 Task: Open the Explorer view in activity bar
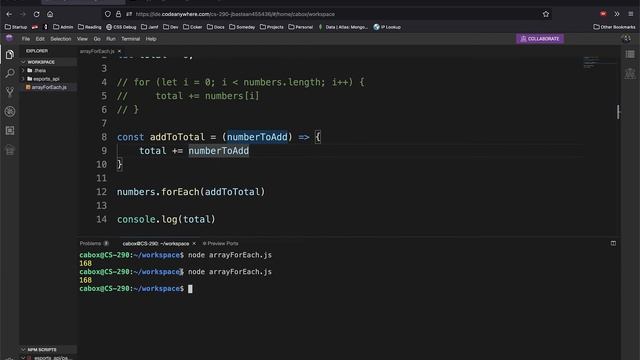tap(10, 55)
